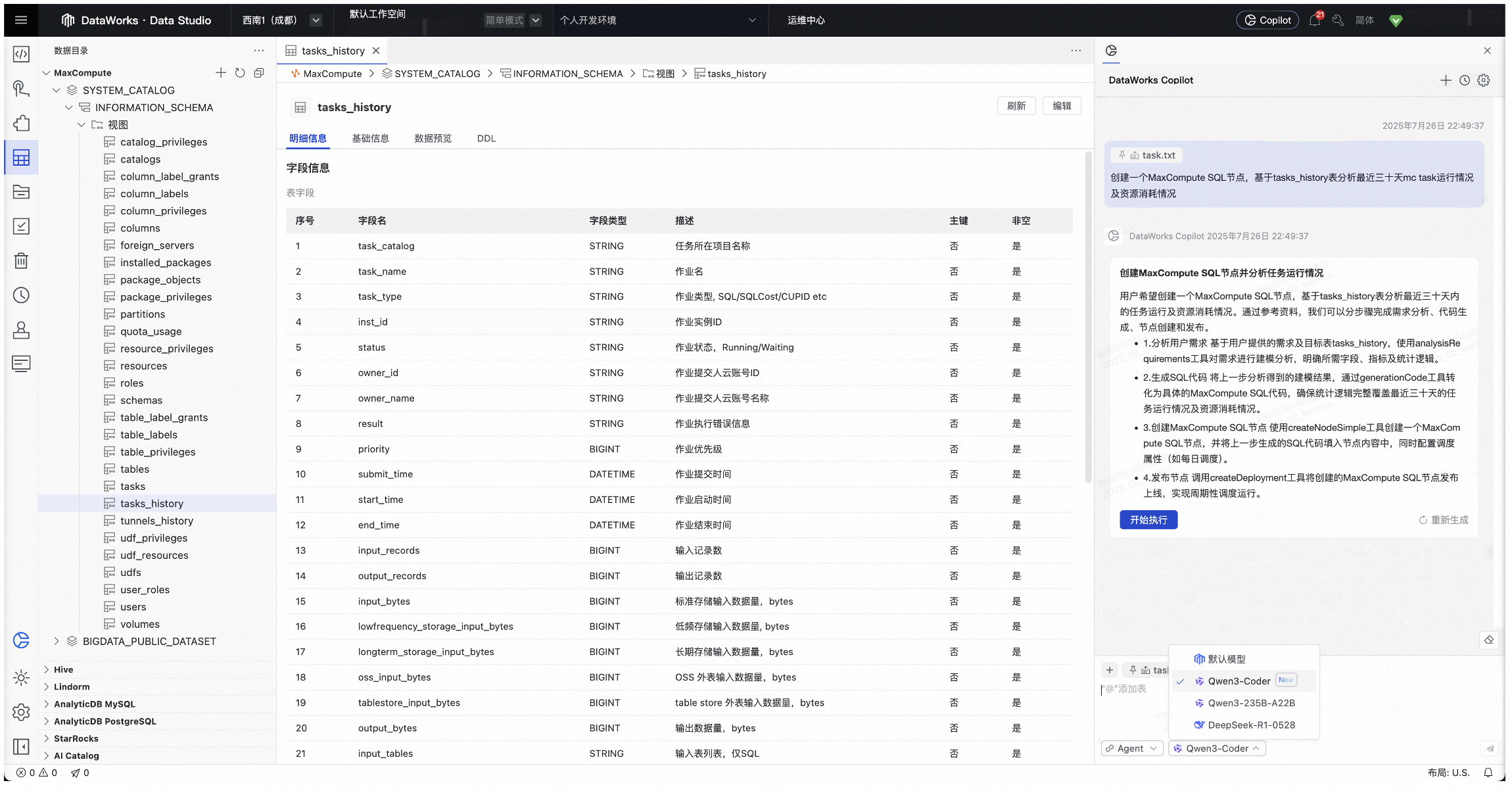Open the Copilot icon in left sidebar
The height and width of the screenshot is (789, 1512).
coord(21,640)
